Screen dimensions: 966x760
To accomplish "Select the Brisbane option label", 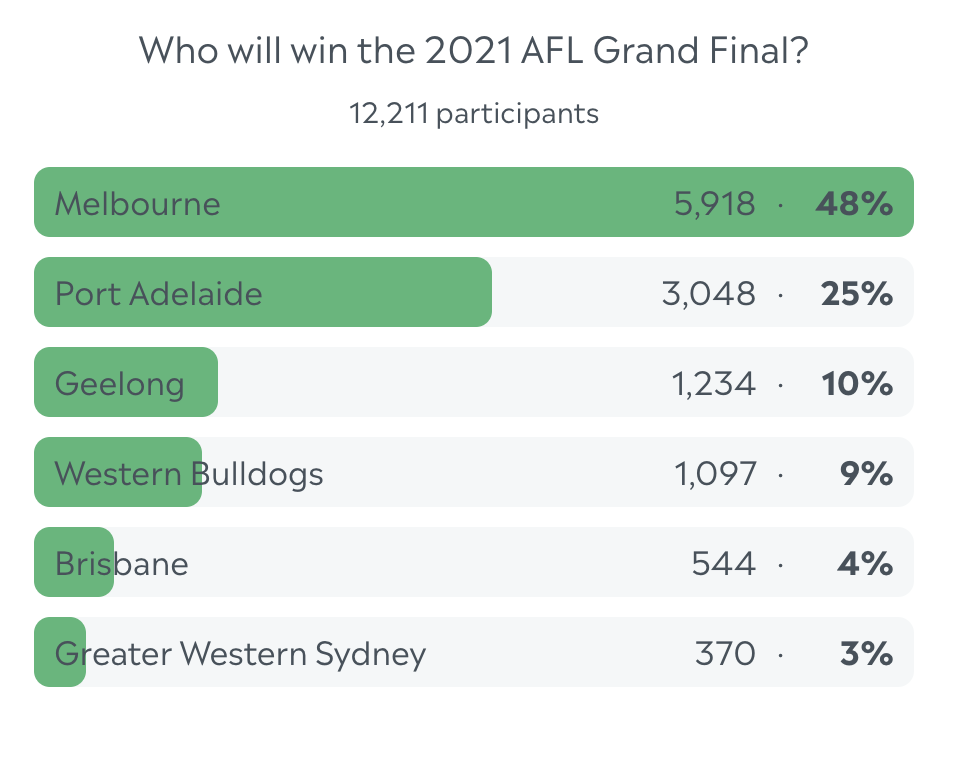I will (x=122, y=564).
